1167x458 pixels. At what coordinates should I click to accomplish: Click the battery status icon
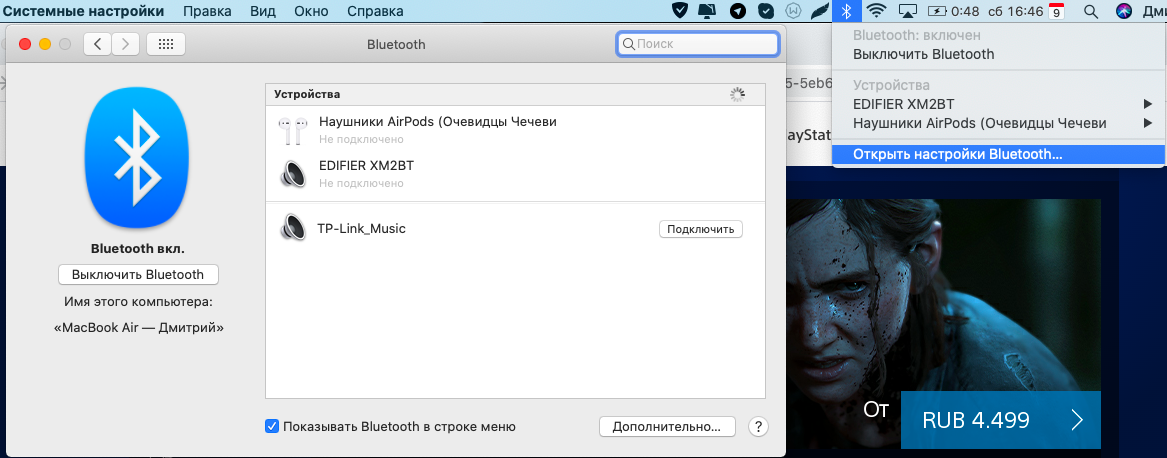pyautogui.click(x=936, y=10)
